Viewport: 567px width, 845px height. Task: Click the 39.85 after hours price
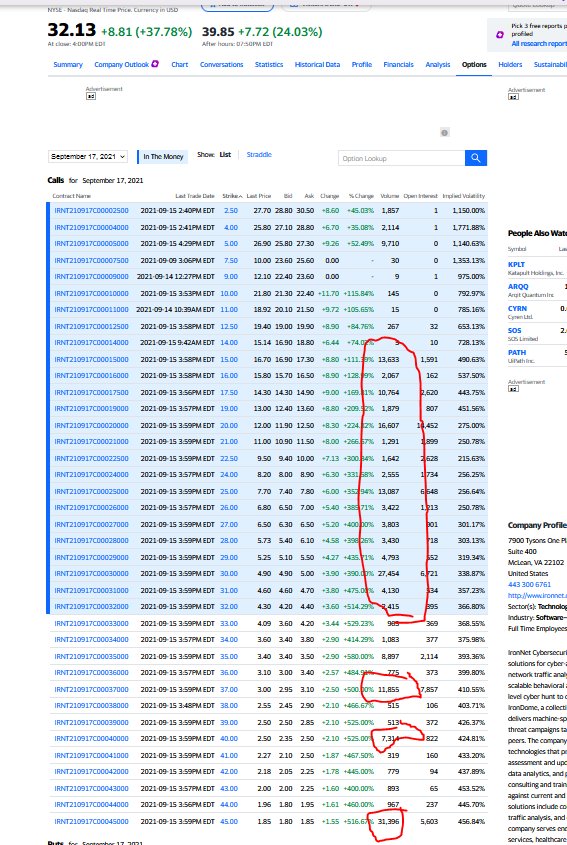[218, 32]
